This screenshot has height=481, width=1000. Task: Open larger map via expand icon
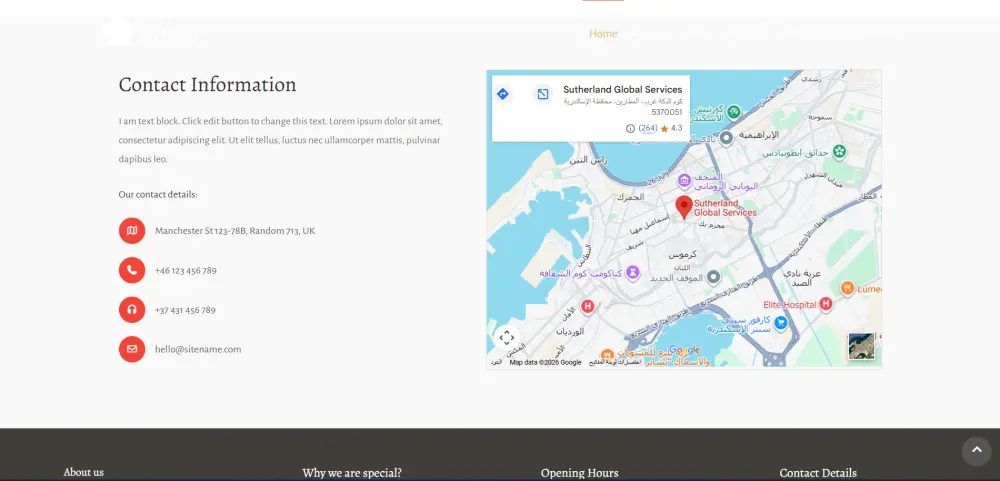pyautogui.click(x=543, y=94)
